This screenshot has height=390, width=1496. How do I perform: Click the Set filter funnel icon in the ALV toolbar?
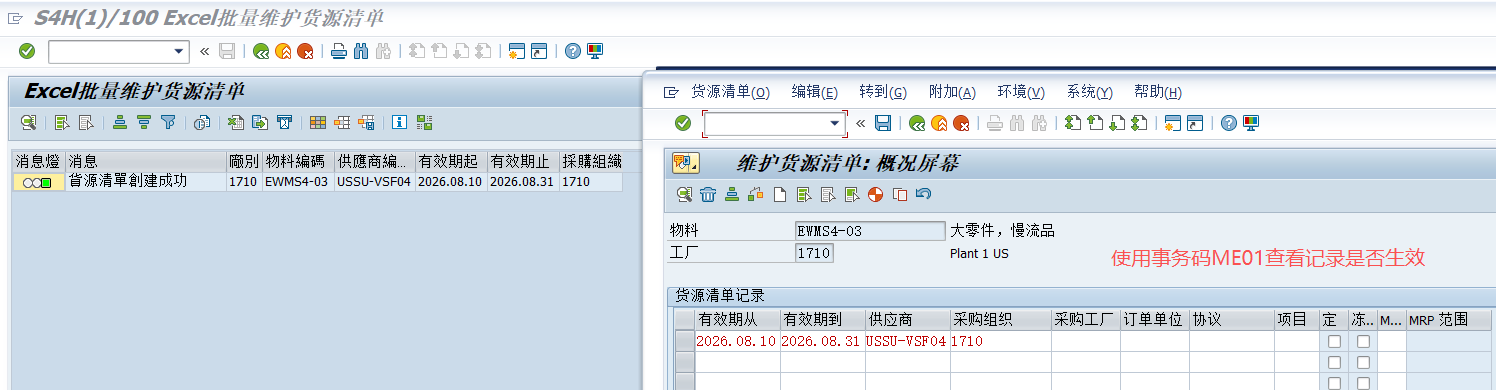point(168,123)
